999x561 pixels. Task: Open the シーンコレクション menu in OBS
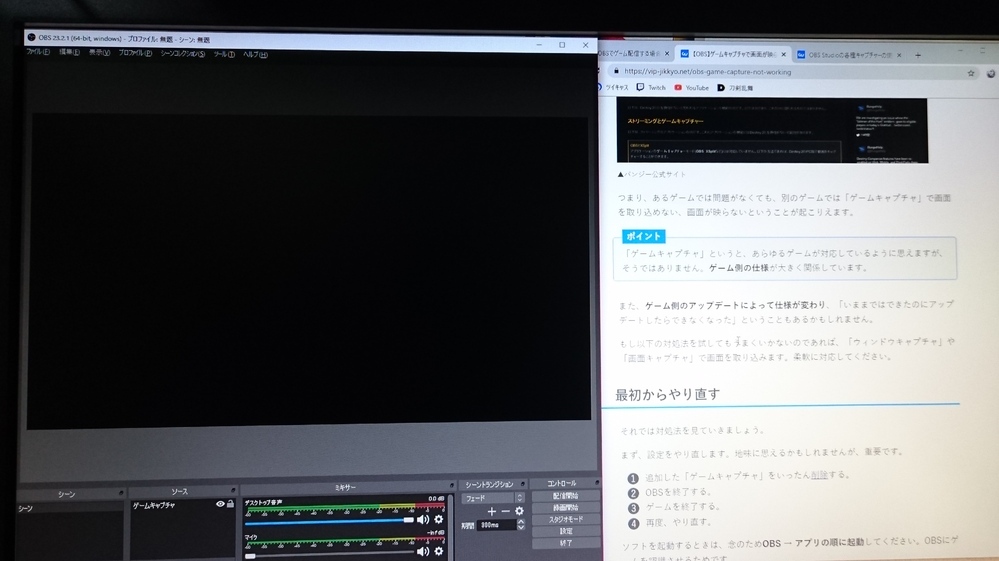pyautogui.click(x=183, y=54)
